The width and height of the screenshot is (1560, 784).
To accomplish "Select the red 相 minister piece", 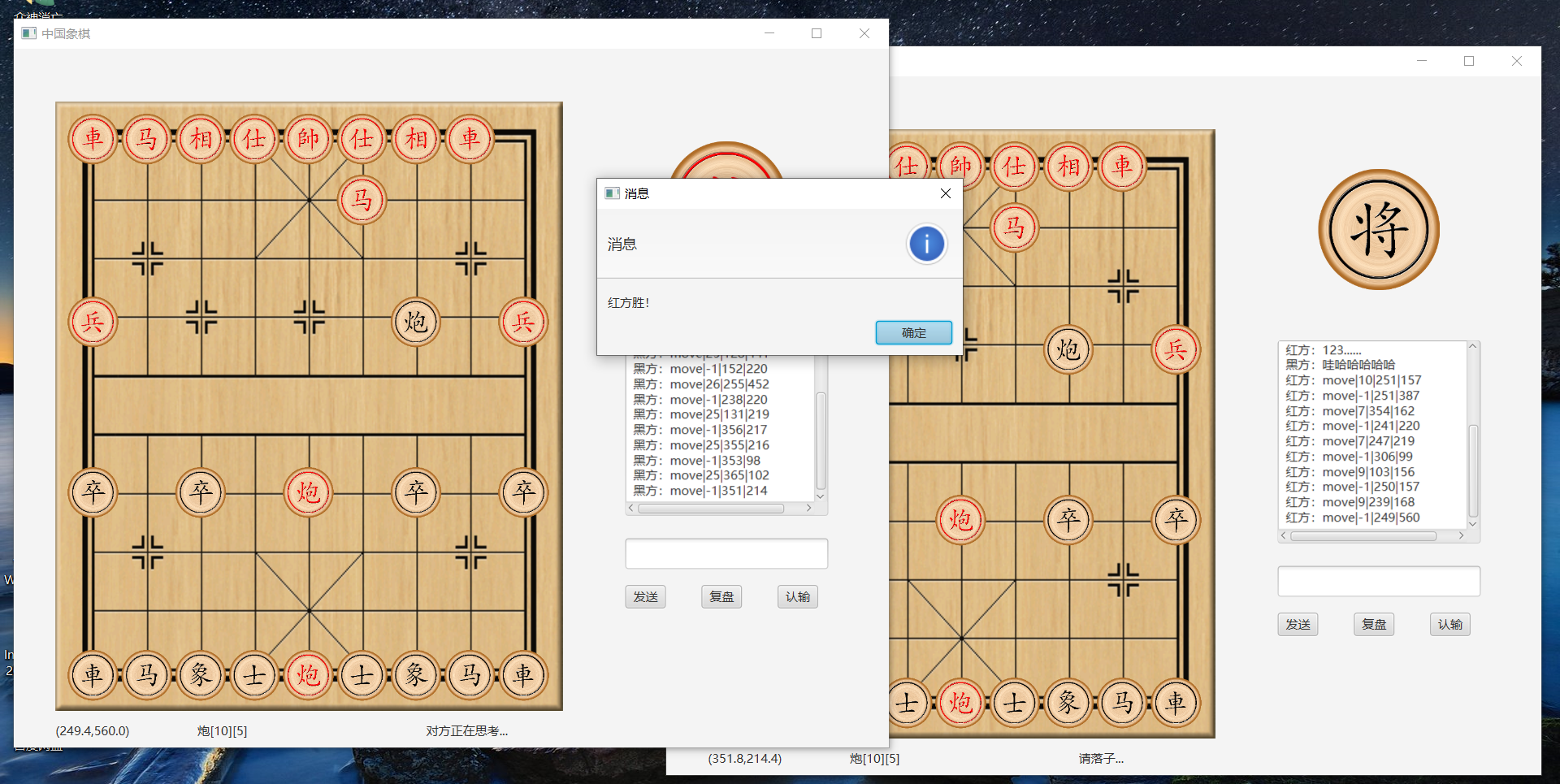I will click(x=200, y=138).
